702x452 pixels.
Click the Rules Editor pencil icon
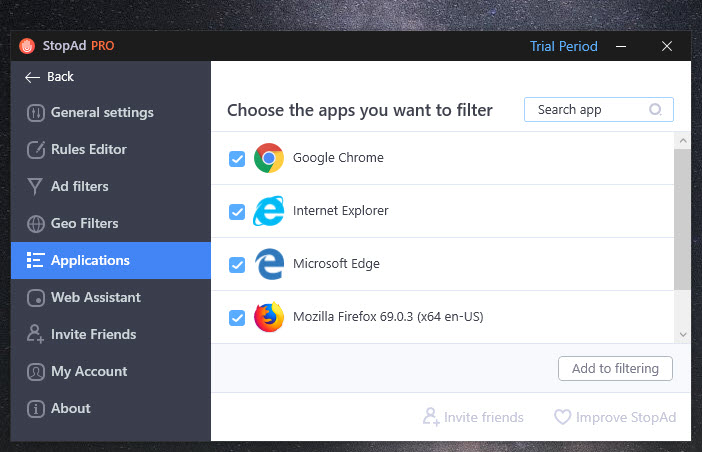point(36,149)
